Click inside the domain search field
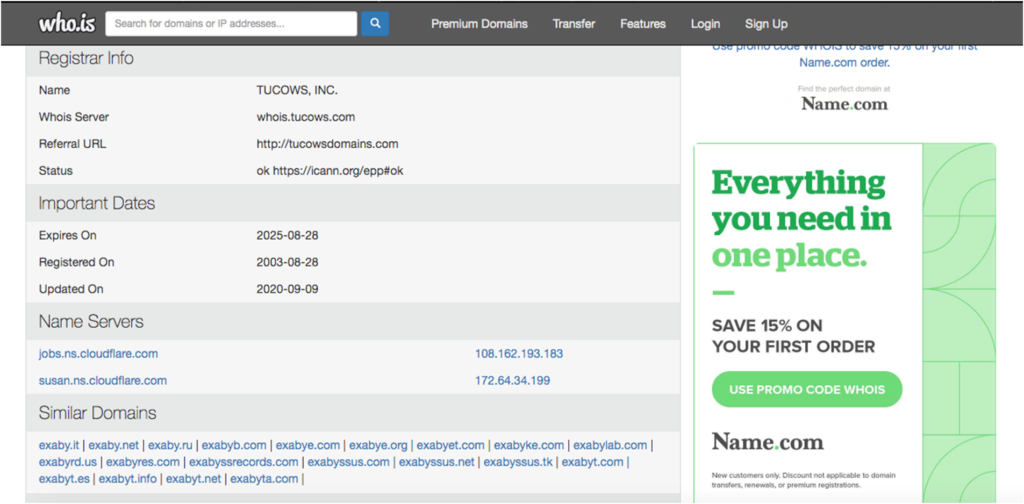 click(231, 23)
